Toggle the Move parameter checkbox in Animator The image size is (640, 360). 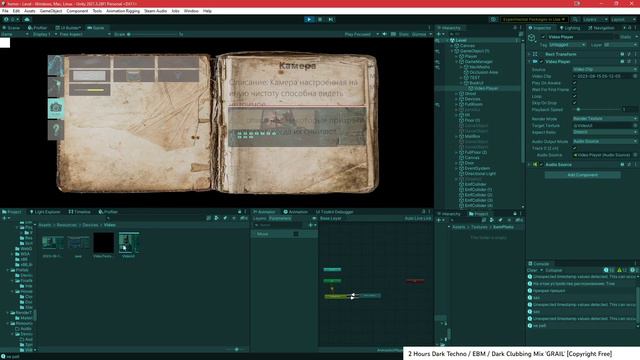pos(296,234)
